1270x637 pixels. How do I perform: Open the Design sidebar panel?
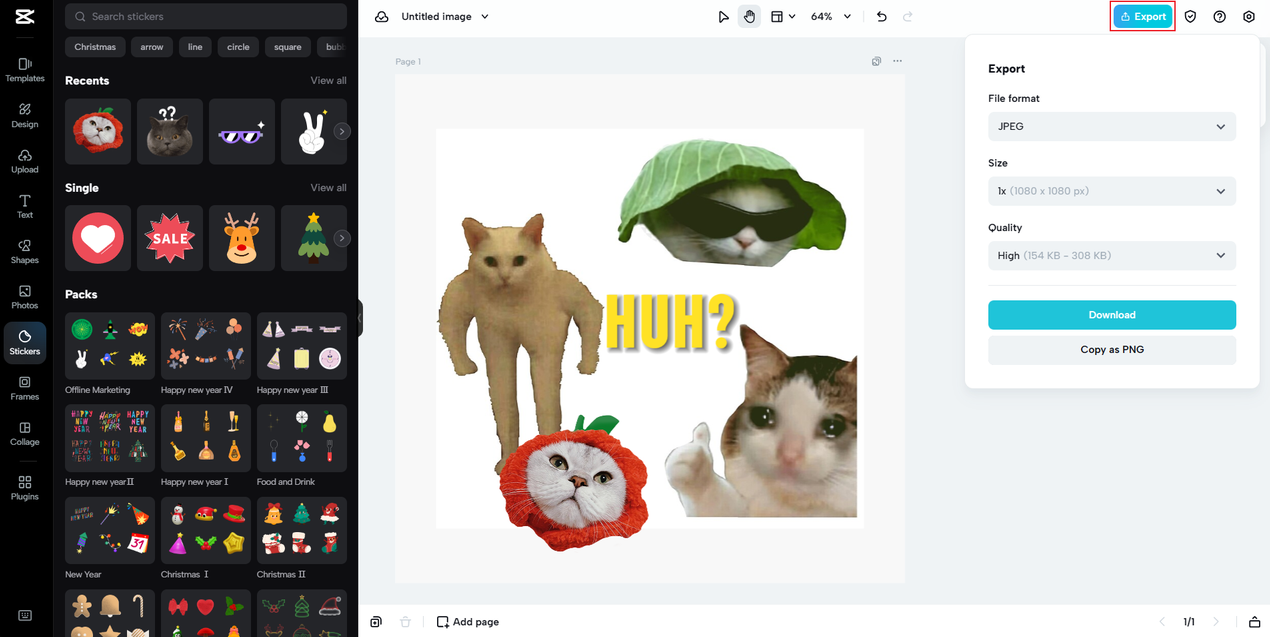coord(25,115)
